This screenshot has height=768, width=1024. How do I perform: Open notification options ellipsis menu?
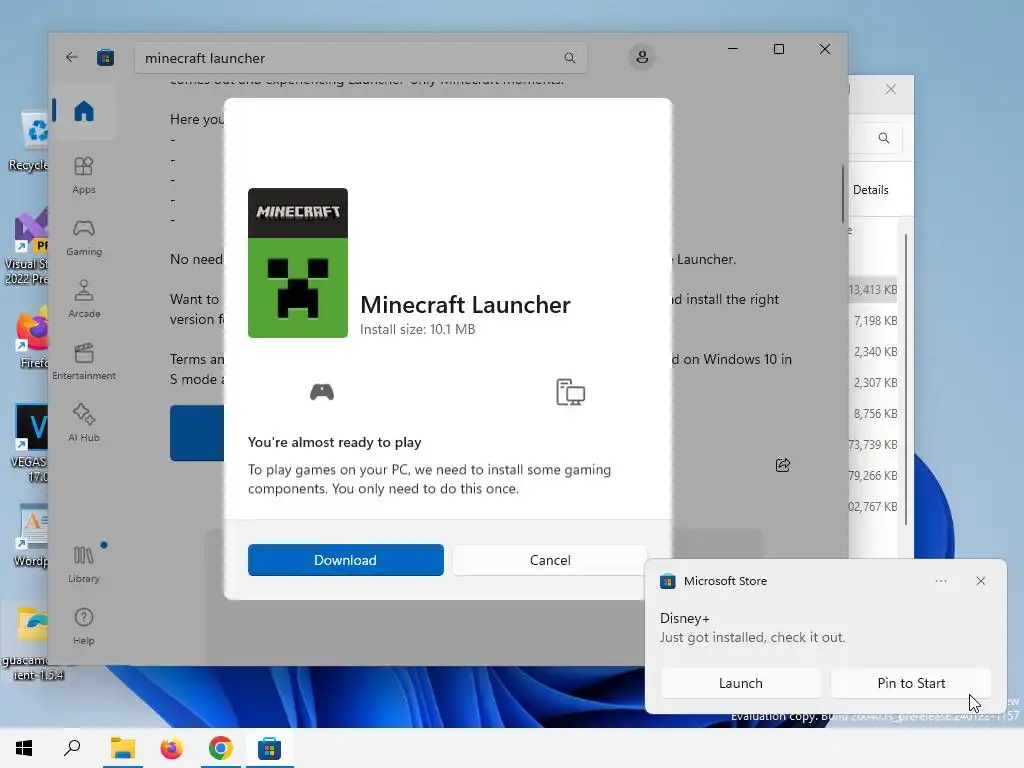pyautogui.click(x=940, y=581)
